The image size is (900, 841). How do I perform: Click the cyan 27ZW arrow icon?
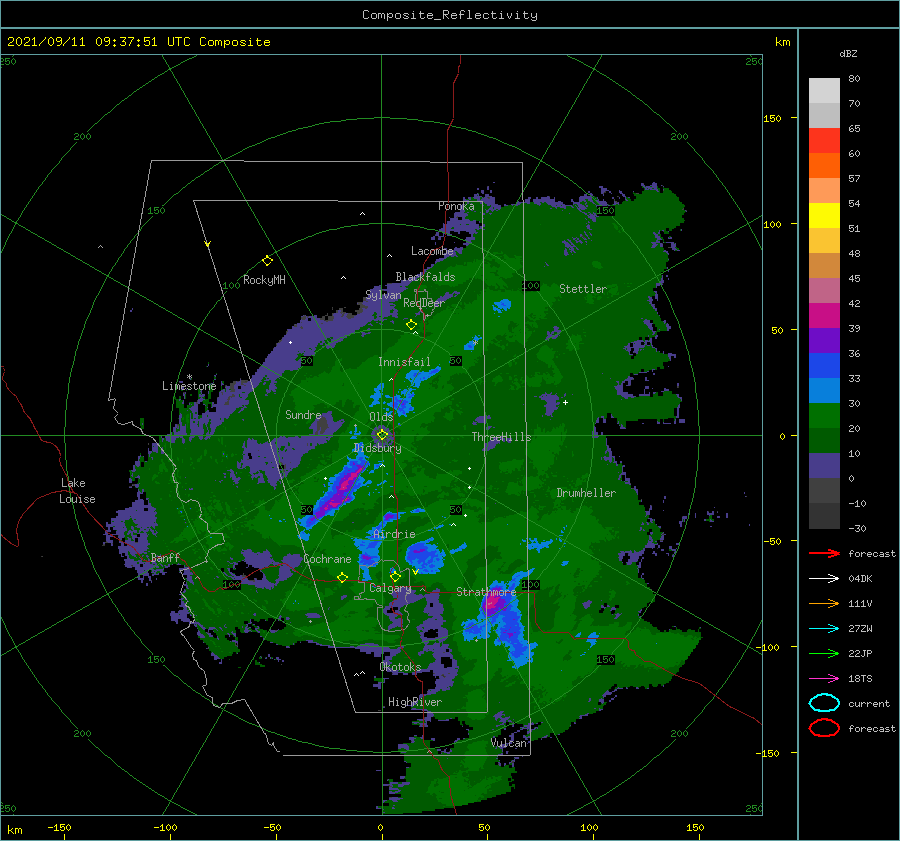[824, 629]
